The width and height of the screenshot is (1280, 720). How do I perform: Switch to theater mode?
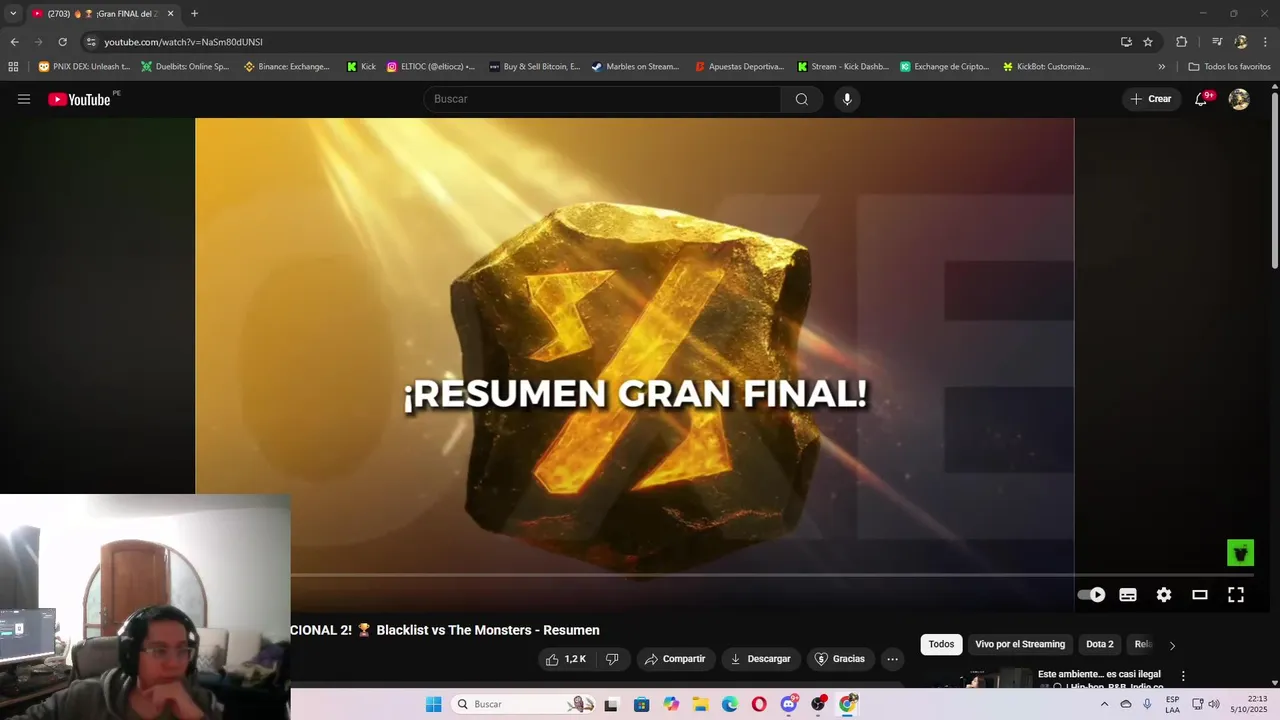click(1200, 595)
